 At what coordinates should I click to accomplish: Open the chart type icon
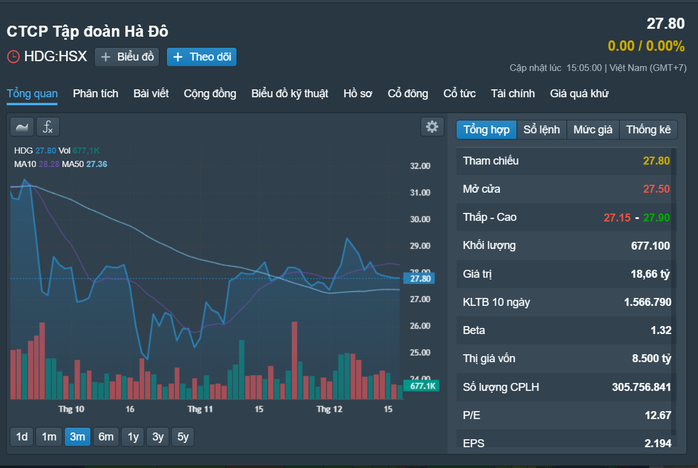[x=22, y=127]
